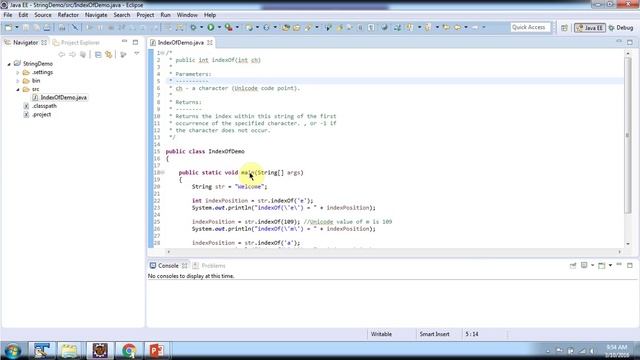The width and height of the screenshot is (640, 360).
Task: Open the Window menu
Action: click(187, 15)
